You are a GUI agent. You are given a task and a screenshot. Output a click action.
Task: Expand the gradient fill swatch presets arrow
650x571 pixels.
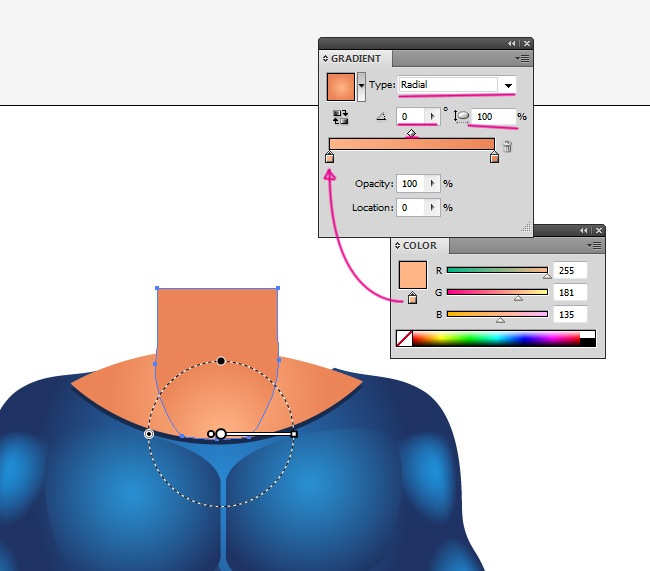[362, 87]
